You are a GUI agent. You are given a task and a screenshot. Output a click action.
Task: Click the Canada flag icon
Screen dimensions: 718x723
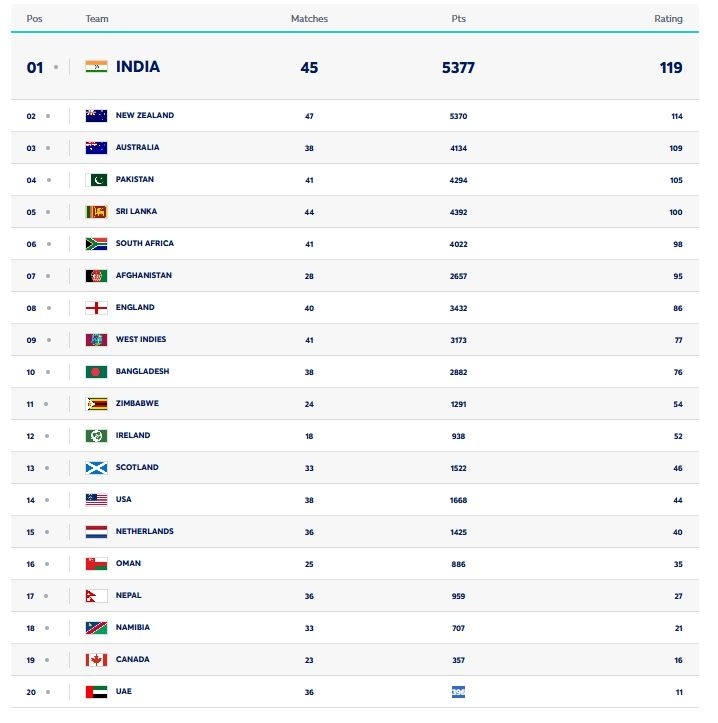tap(96, 660)
